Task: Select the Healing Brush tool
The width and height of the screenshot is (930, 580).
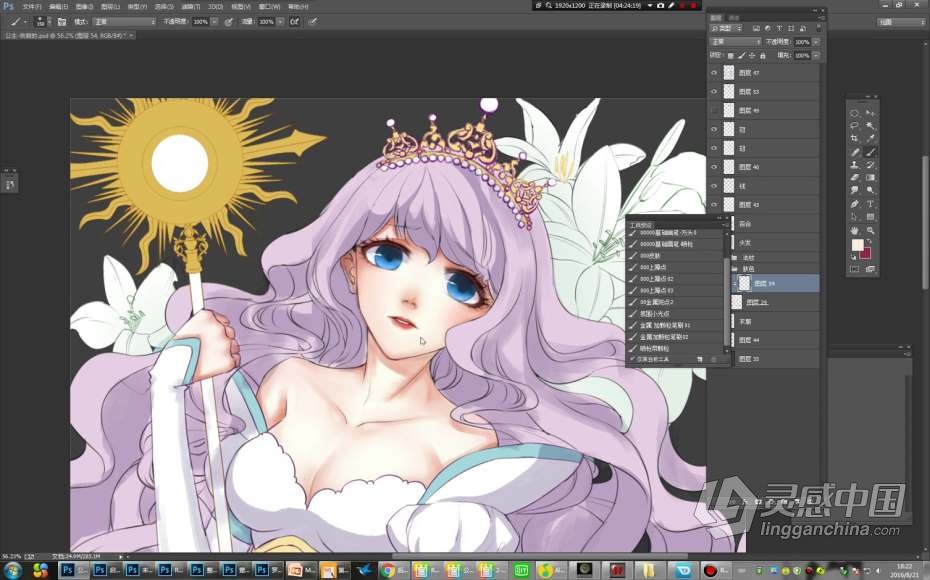Action: (x=855, y=152)
